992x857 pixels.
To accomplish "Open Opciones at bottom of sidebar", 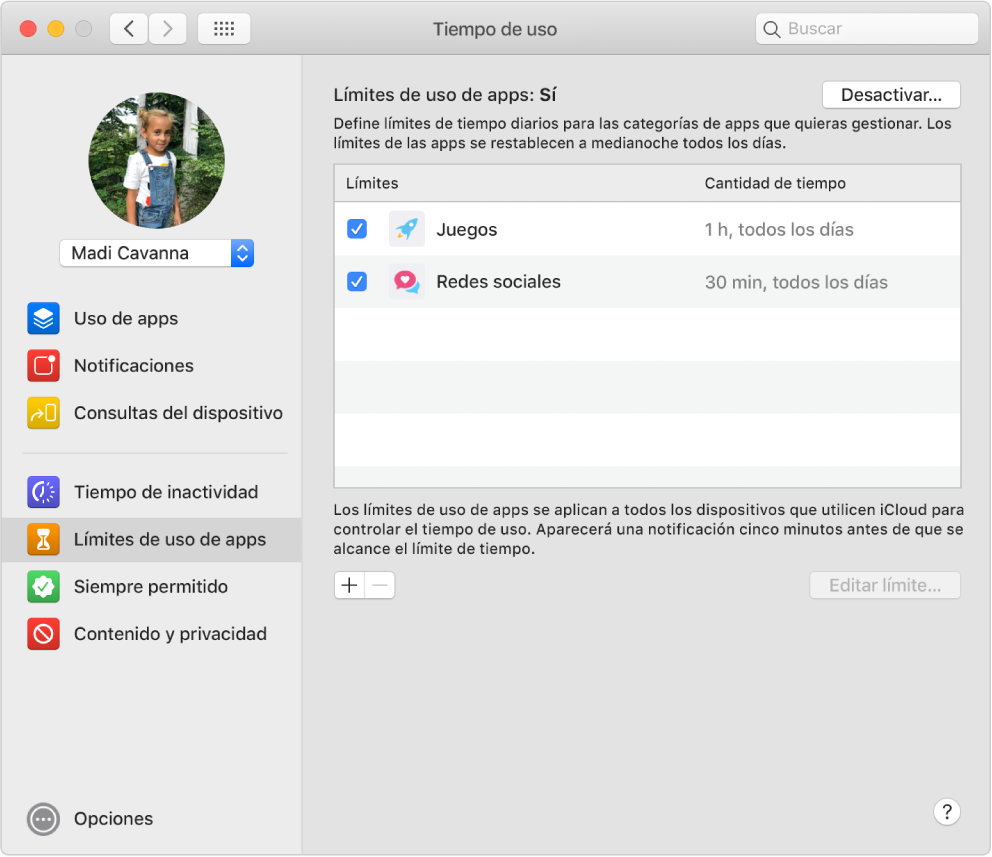I will [x=113, y=819].
